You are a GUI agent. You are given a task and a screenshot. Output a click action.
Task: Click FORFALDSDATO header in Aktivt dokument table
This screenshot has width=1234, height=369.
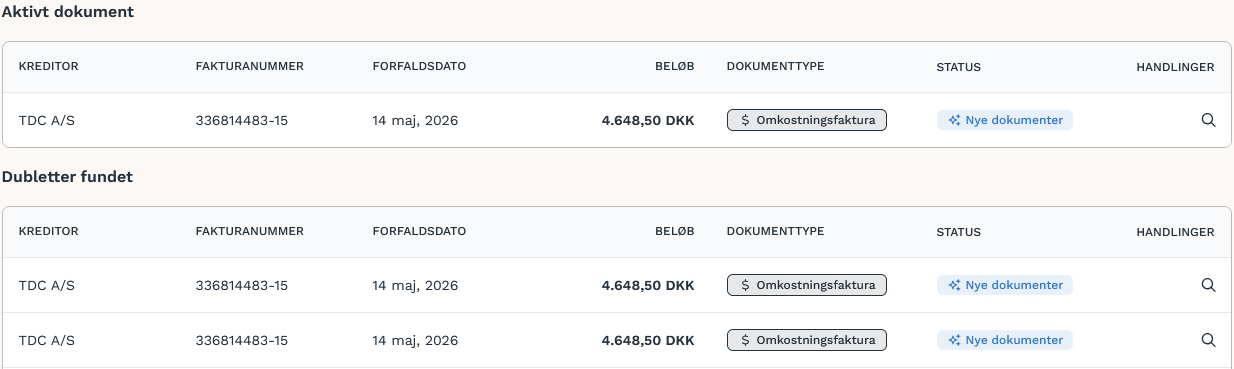pos(419,67)
